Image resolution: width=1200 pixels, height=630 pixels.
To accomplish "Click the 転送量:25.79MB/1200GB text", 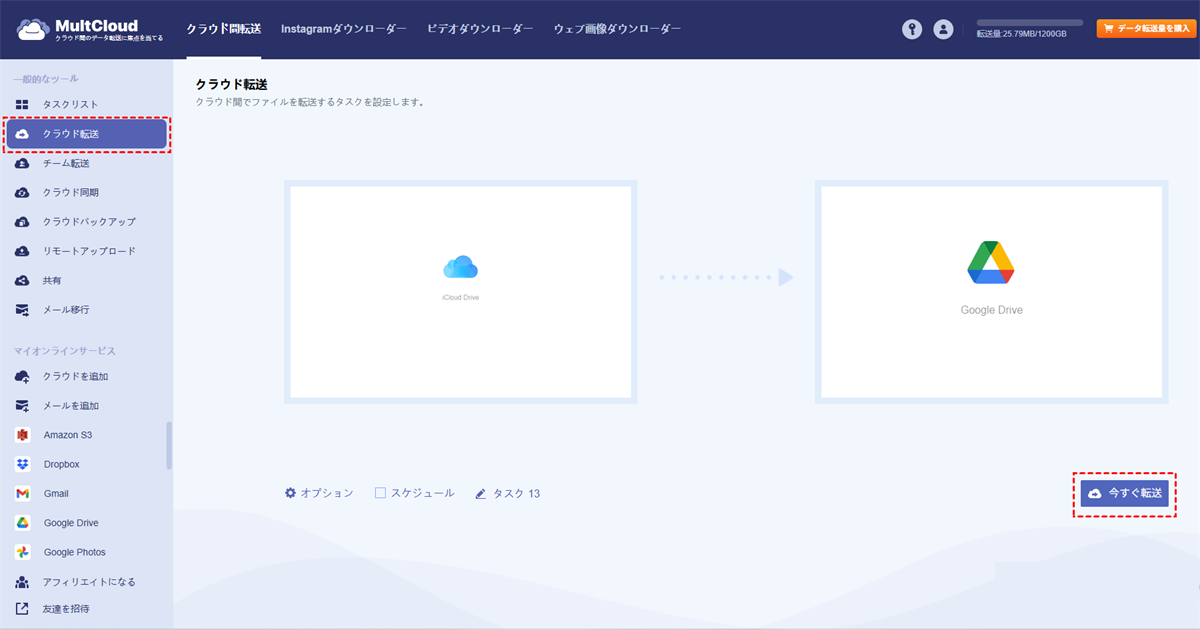I will click(1021, 34).
